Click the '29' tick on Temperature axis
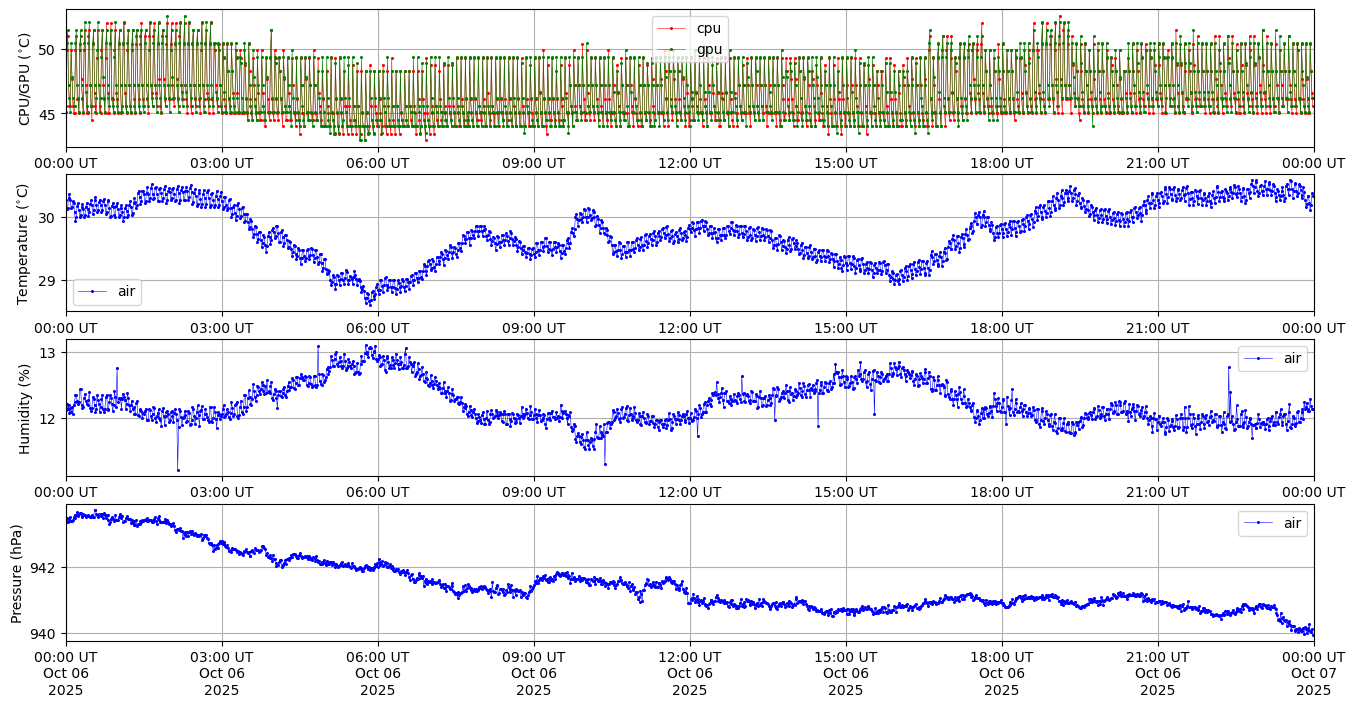 [48, 281]
